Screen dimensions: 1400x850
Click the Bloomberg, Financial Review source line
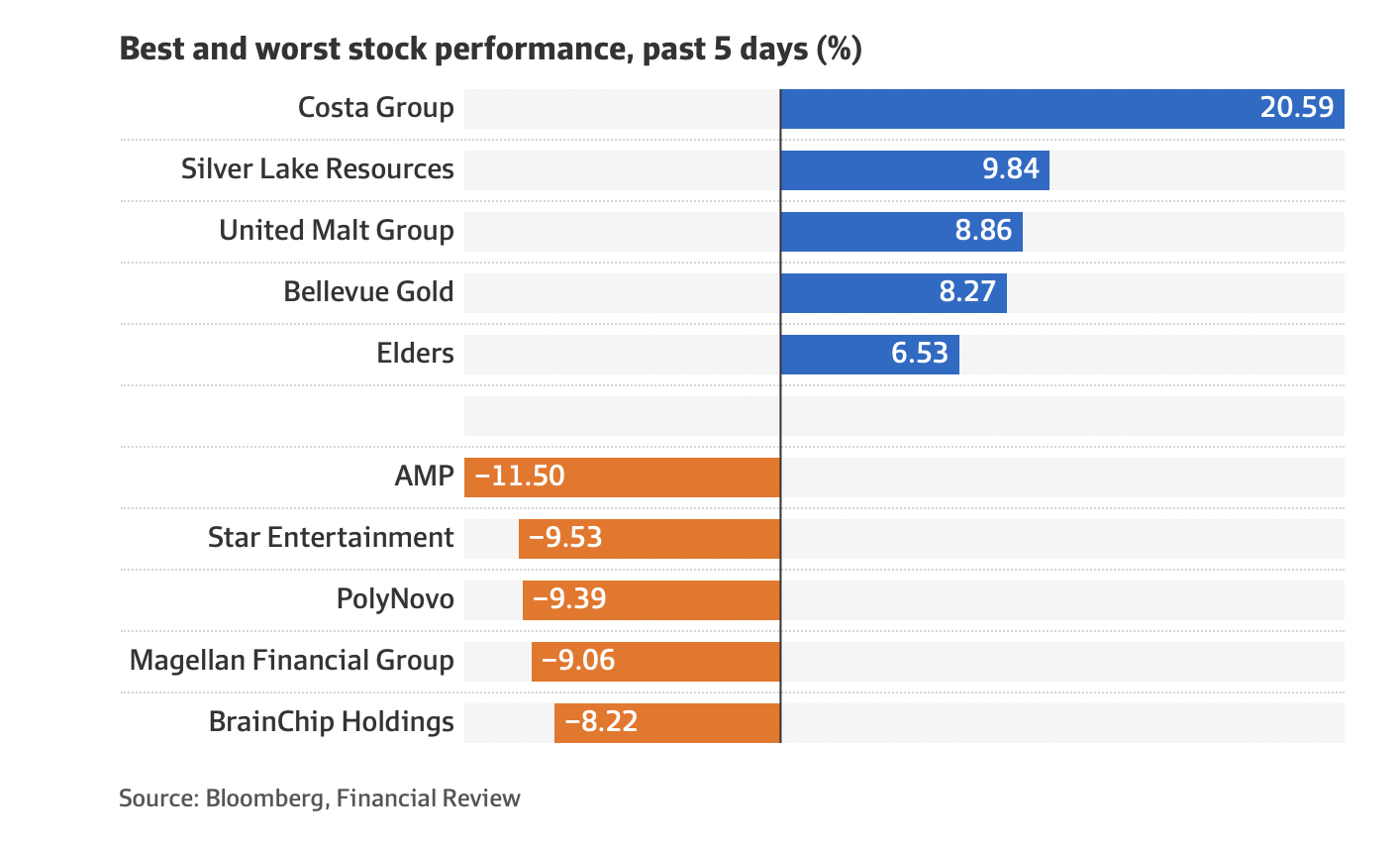tap(319, 798)
